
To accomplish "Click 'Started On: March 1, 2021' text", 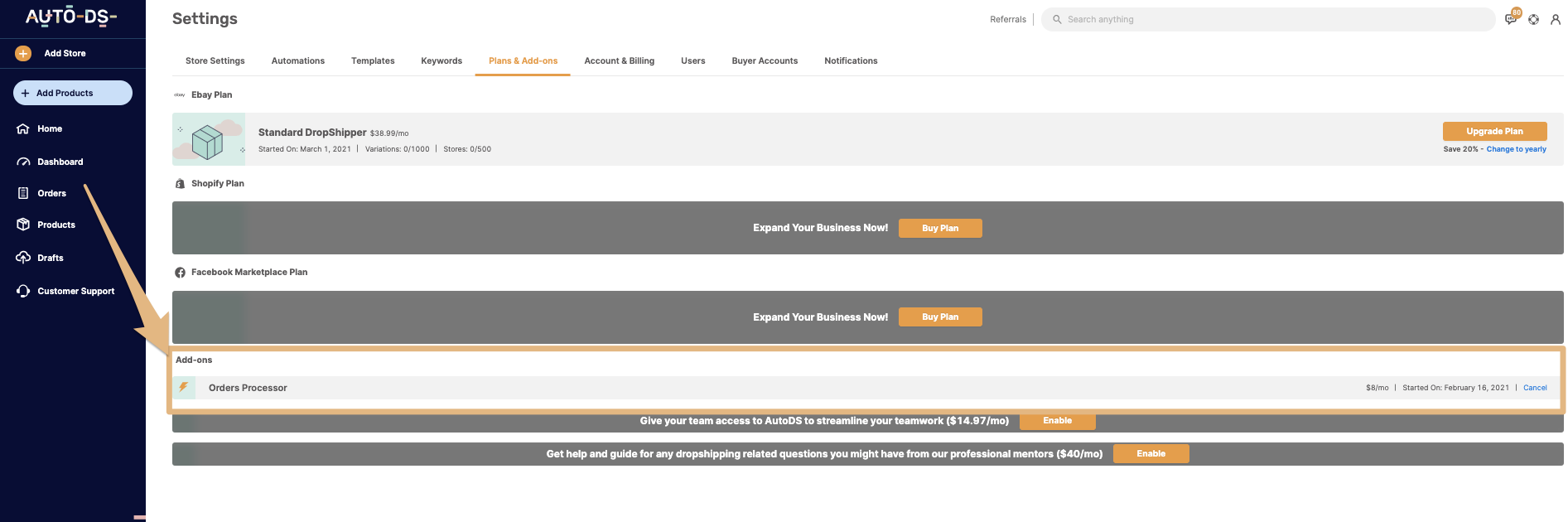I will (305, 149).
